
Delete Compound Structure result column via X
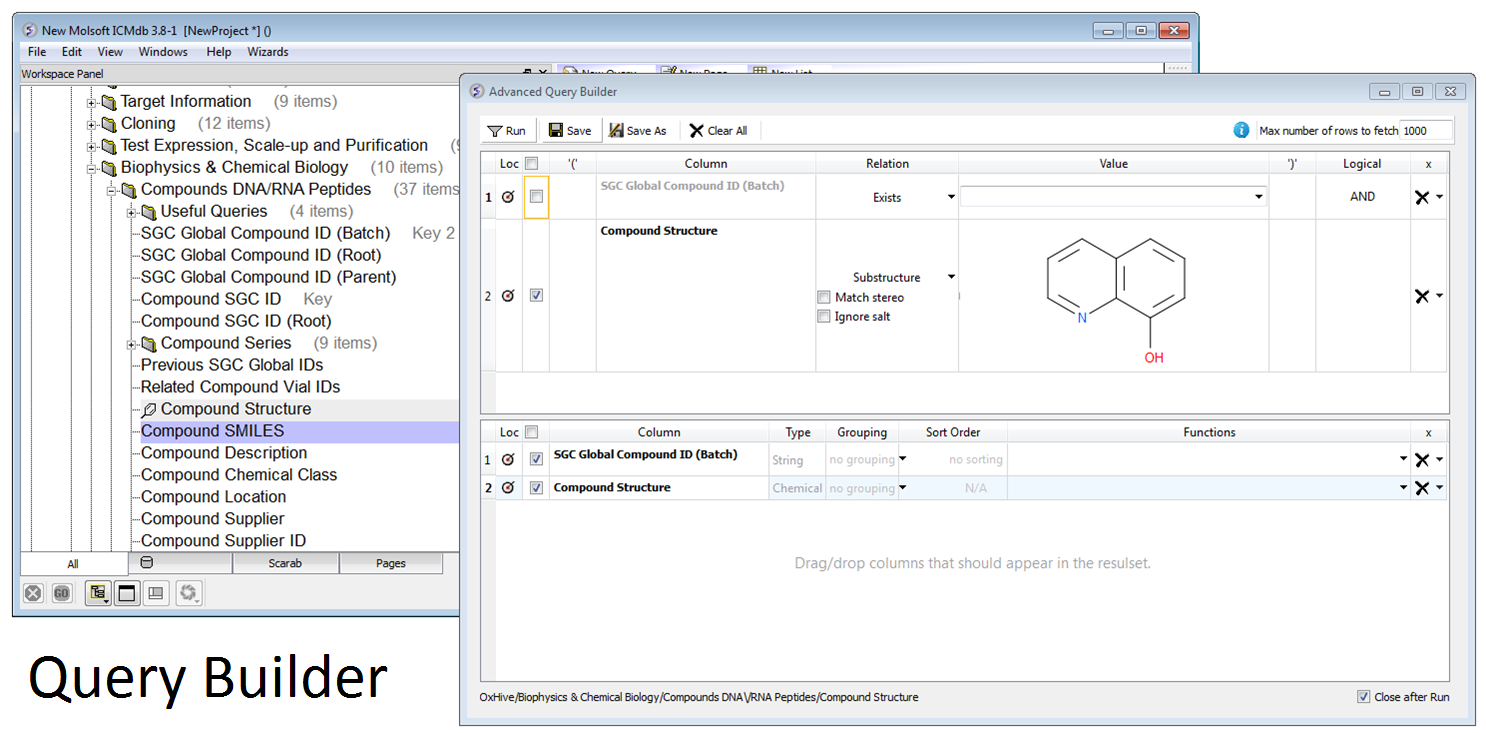pyautogui.click(x=1422, y=488)
